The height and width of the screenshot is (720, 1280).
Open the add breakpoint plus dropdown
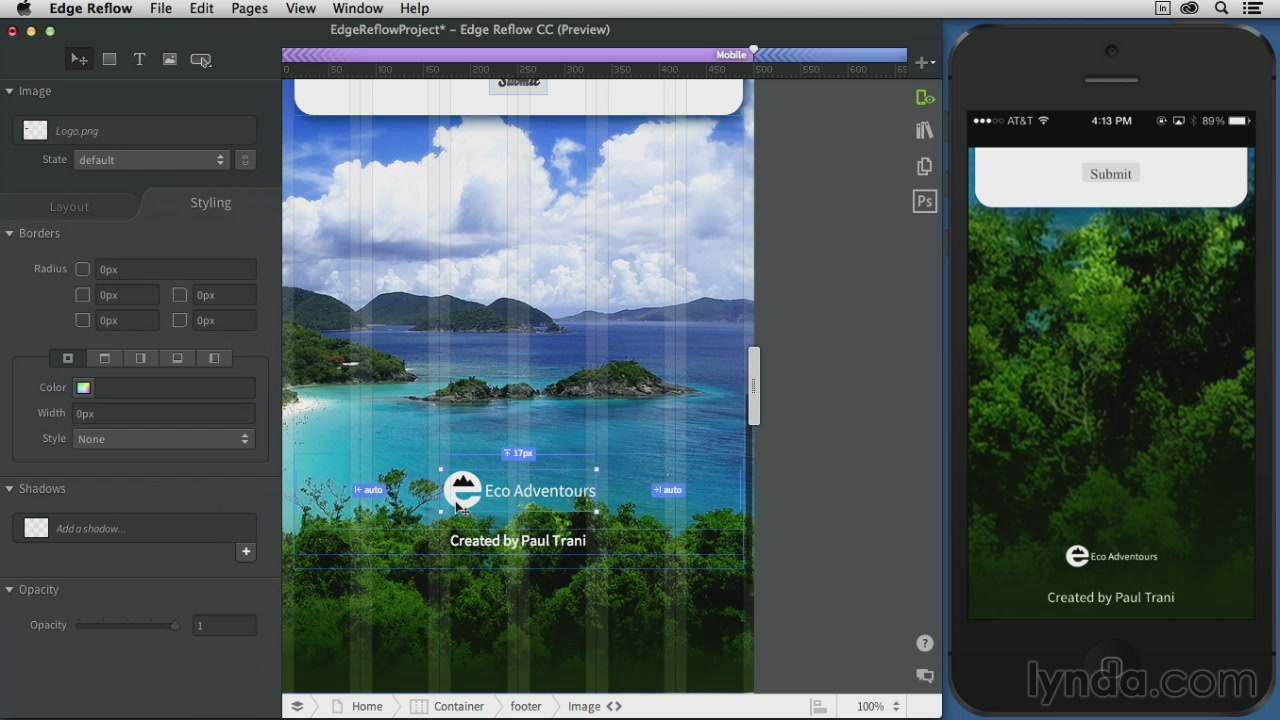click(x=925, y=62)
